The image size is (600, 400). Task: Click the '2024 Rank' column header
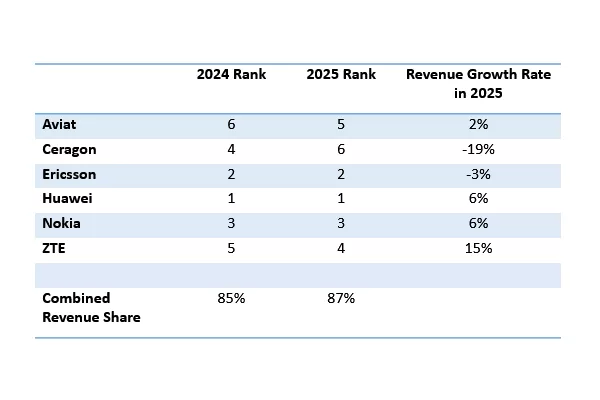click(231, 74)
